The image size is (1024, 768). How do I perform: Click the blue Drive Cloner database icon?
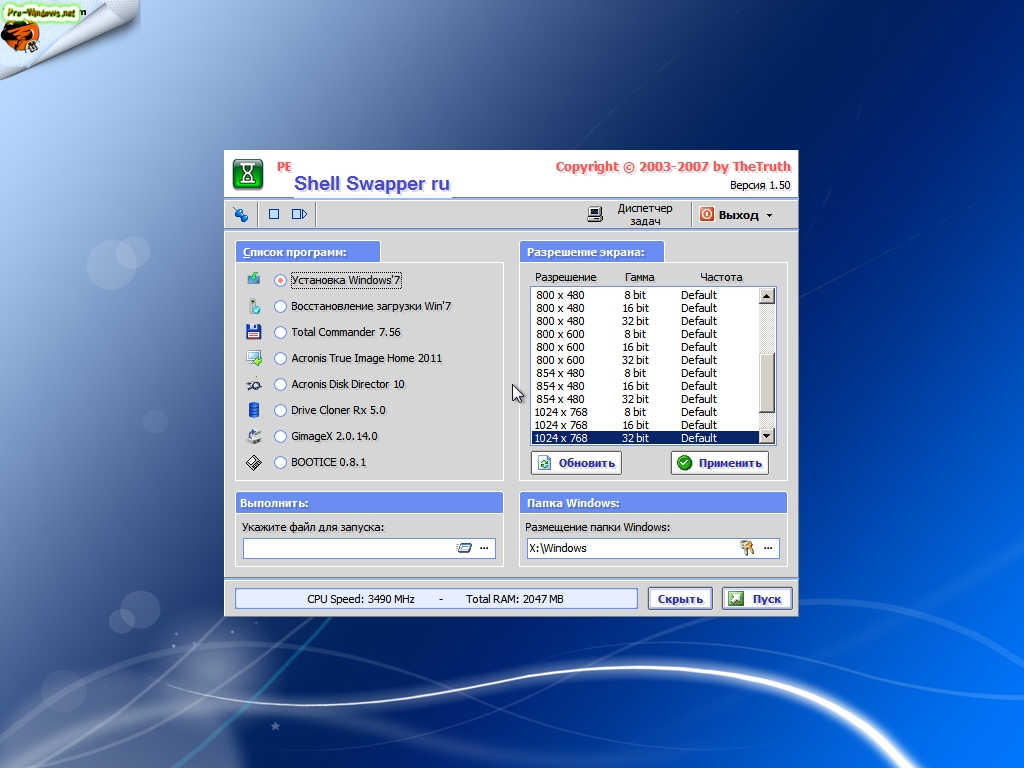(x=254, y=410)
